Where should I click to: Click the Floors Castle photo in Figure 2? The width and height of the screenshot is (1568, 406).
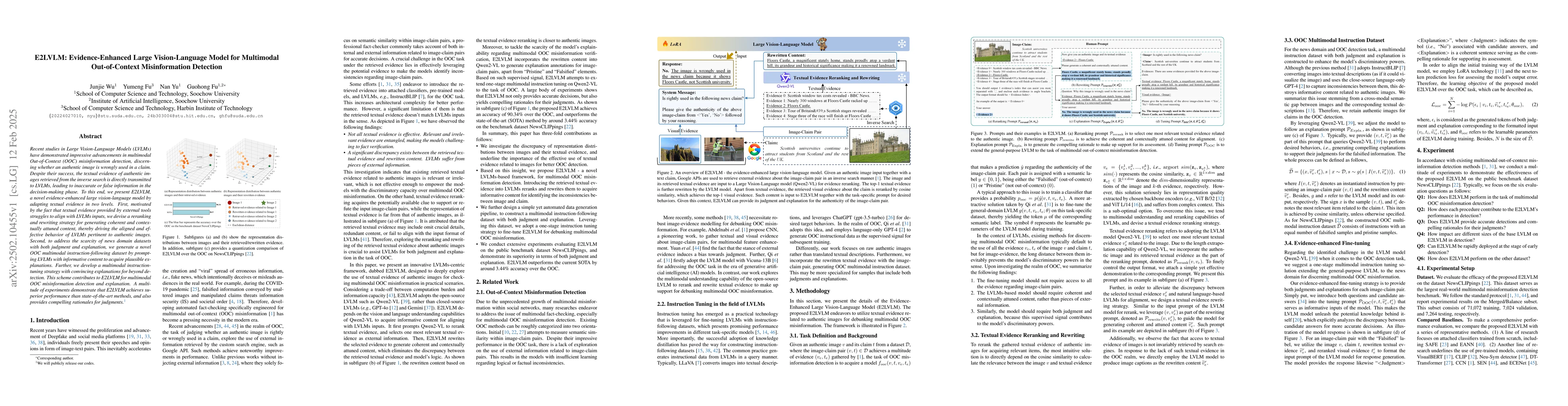tap(880, 145)
